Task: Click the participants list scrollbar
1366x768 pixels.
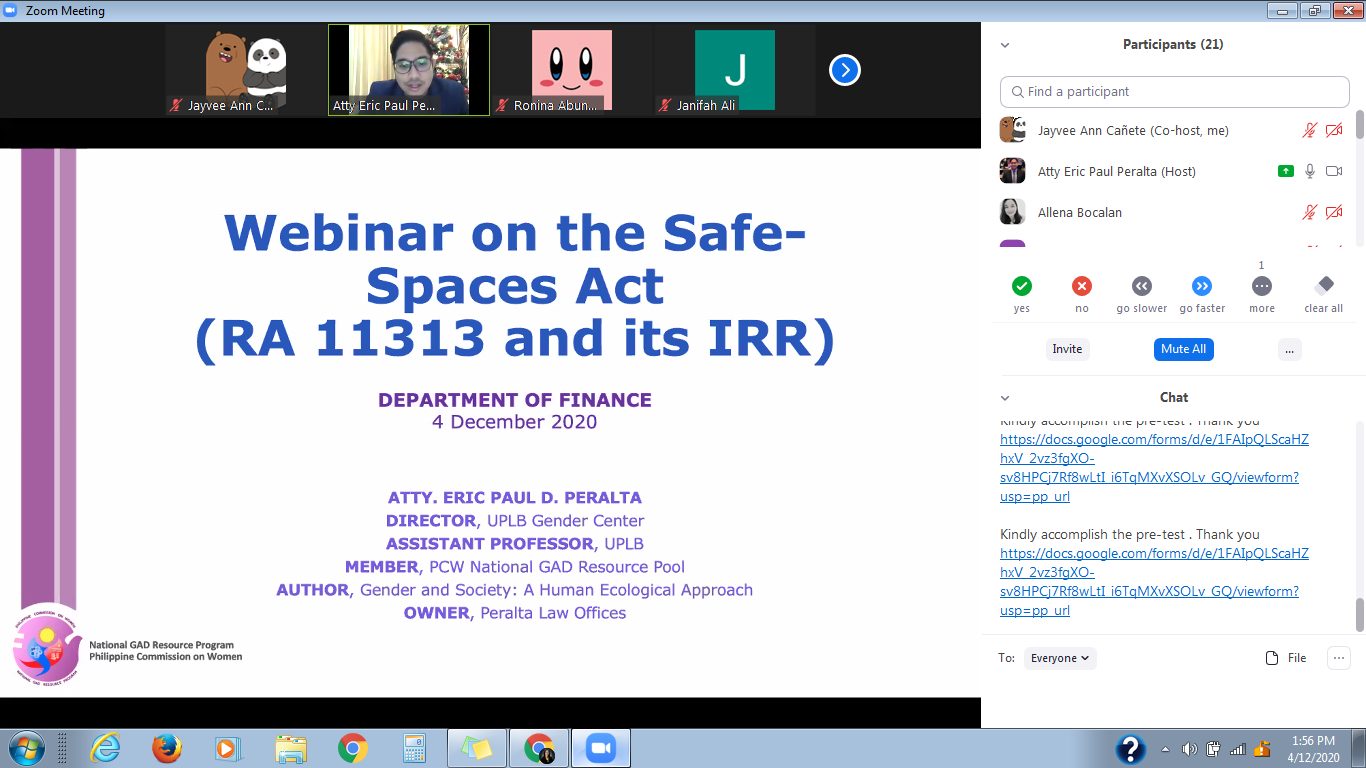Action: [x=1360, y=125]
